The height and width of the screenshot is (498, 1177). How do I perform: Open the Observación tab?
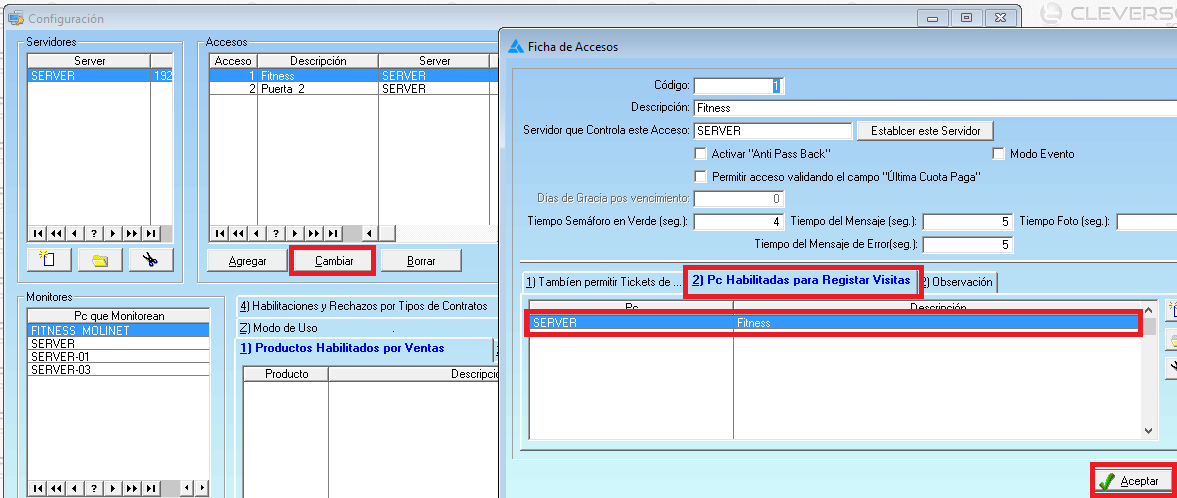click(x=958, y=281)
